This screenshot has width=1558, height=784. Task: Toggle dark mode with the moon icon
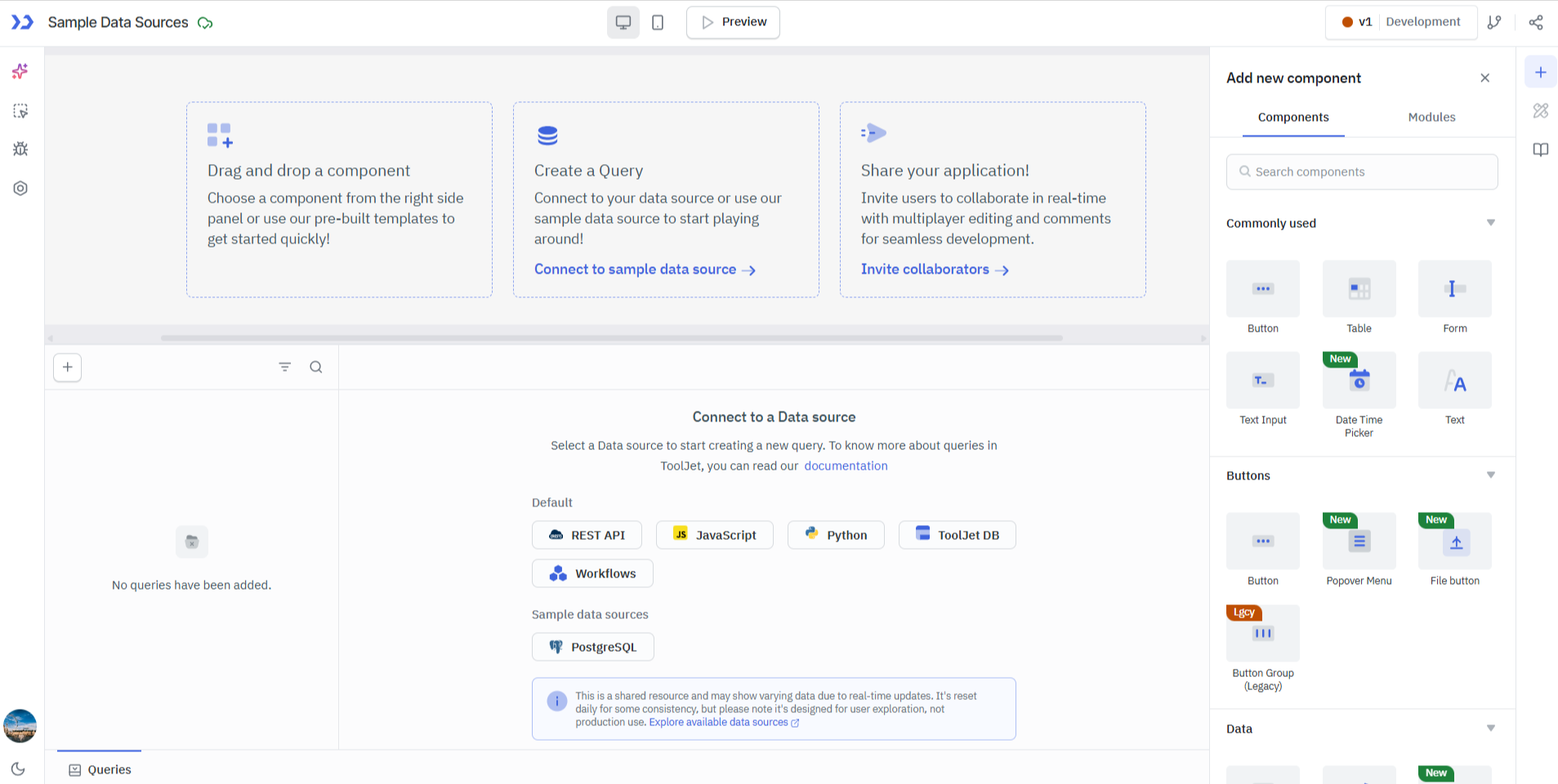coord(18,768)
